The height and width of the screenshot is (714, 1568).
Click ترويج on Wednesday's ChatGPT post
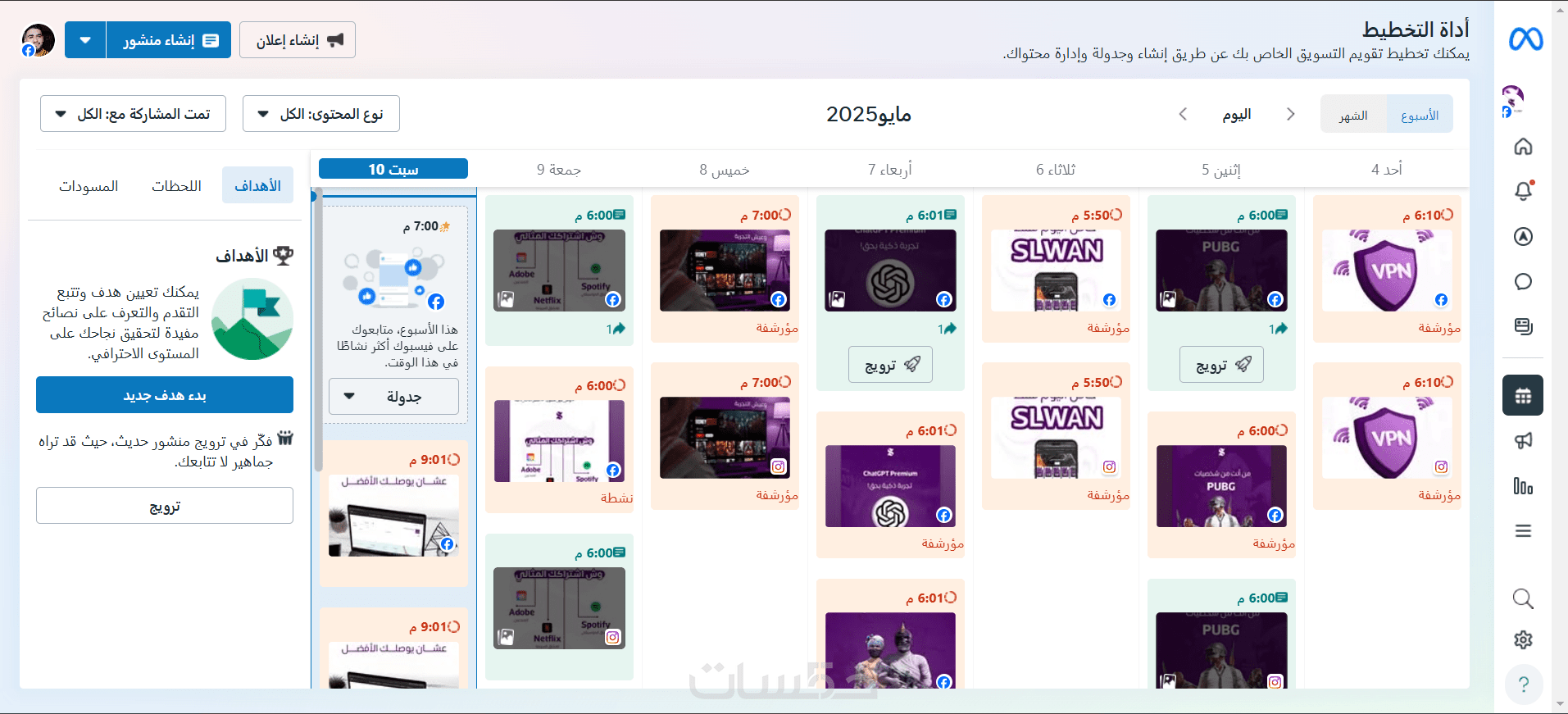pos(891,365)
